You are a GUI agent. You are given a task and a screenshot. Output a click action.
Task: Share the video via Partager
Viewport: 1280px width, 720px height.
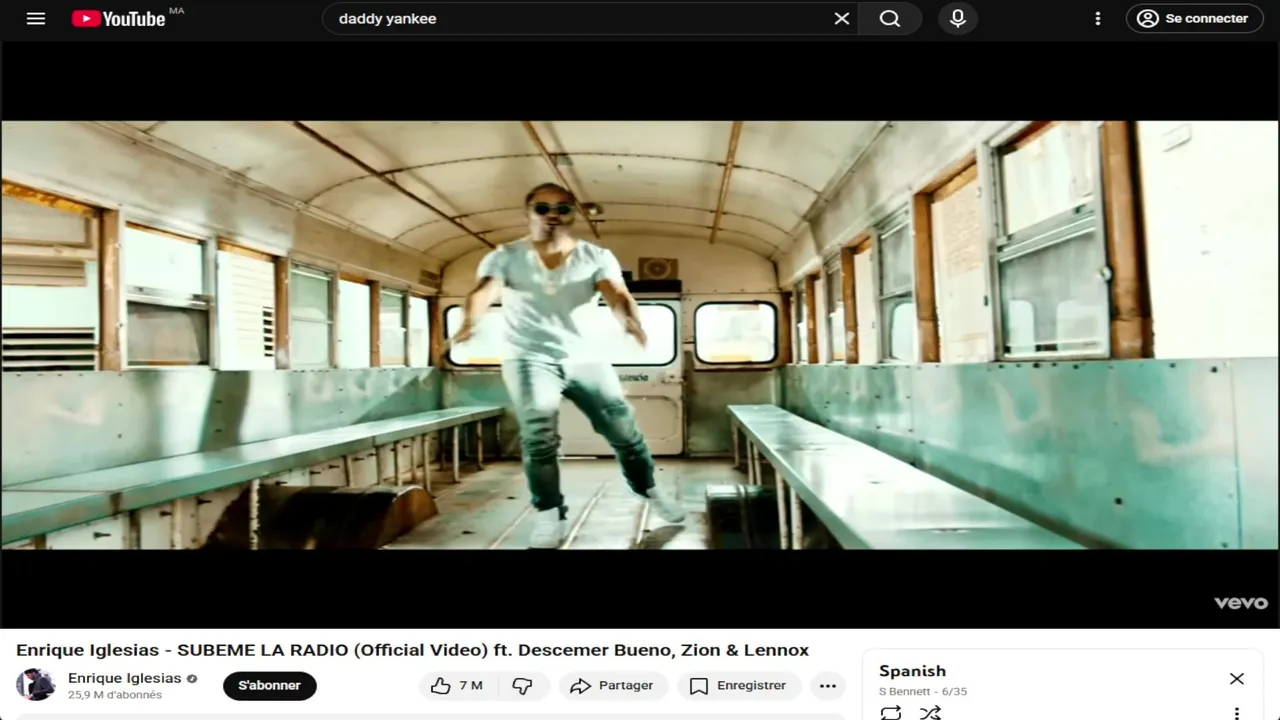[612, 685]
